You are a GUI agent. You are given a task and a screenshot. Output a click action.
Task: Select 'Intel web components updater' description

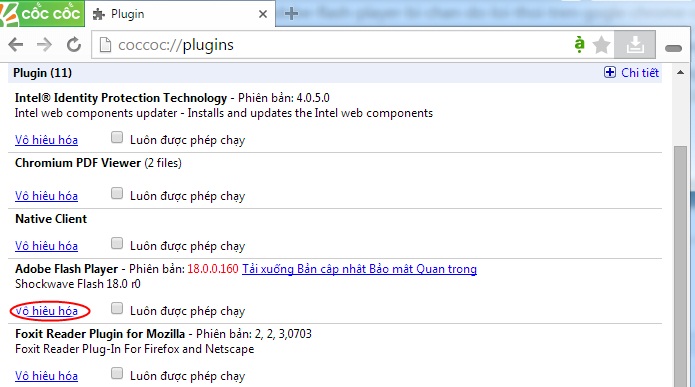[224, 113]
